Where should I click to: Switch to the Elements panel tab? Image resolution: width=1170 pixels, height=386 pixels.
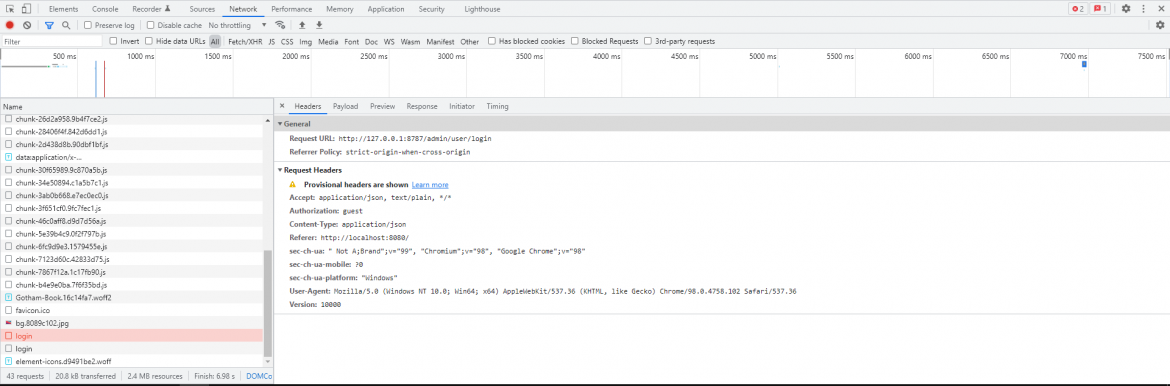click(63, 9)
